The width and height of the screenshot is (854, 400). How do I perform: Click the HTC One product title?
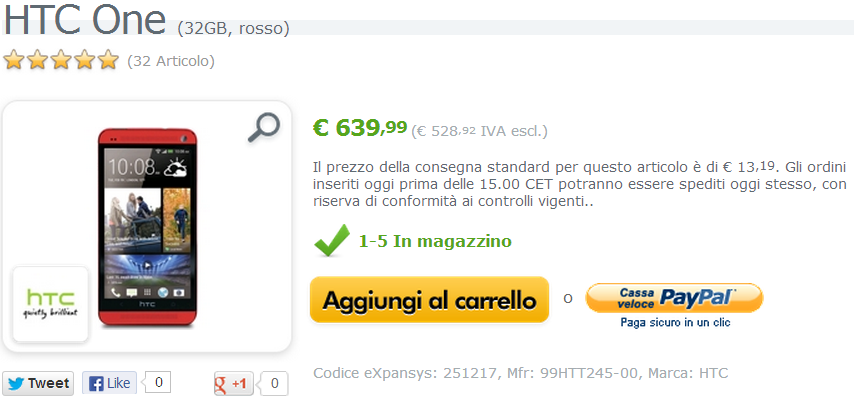pos(84,19)
